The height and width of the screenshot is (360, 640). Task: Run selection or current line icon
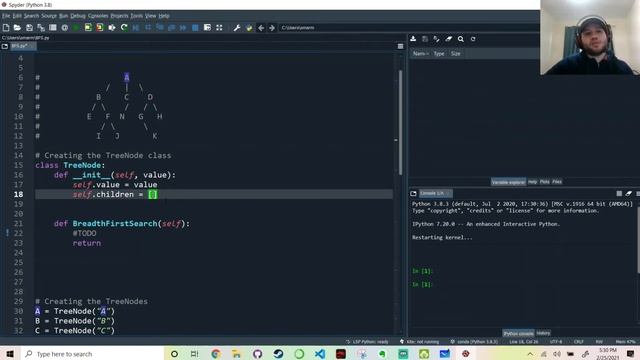click(112, 28)
